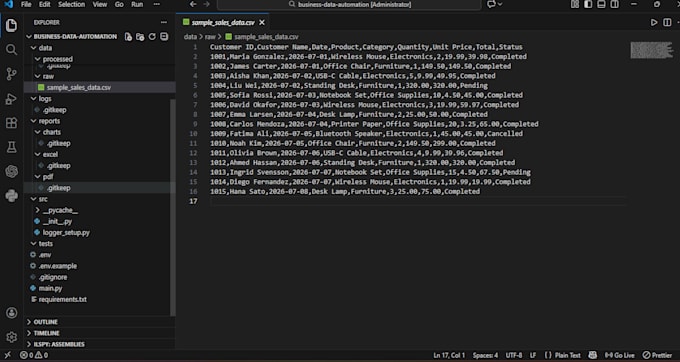Open the Extensions view
The height and width of the screenshot is (362, 680).
pyautogui.click(x=11, y=123)
